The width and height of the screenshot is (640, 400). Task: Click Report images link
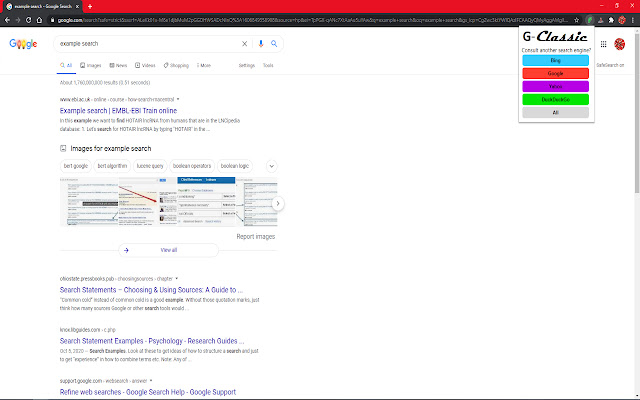(x=256, y=236)
